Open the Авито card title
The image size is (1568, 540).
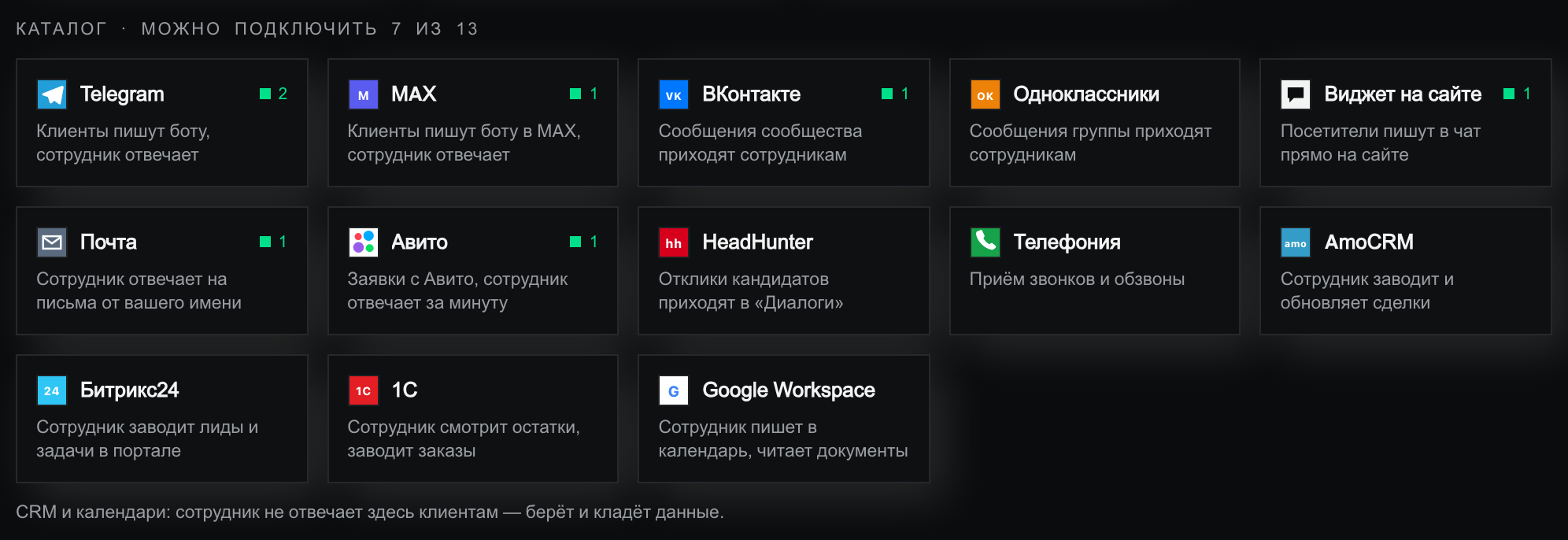tap(420, 242)
